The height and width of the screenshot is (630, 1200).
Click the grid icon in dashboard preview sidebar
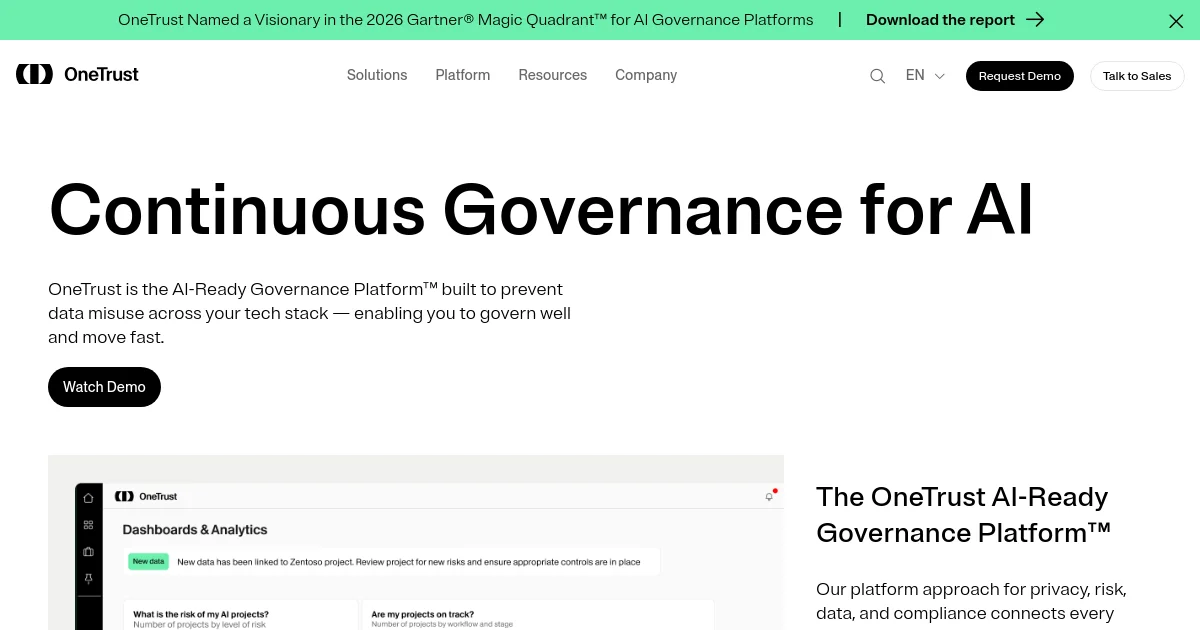(x=89, y=525)
